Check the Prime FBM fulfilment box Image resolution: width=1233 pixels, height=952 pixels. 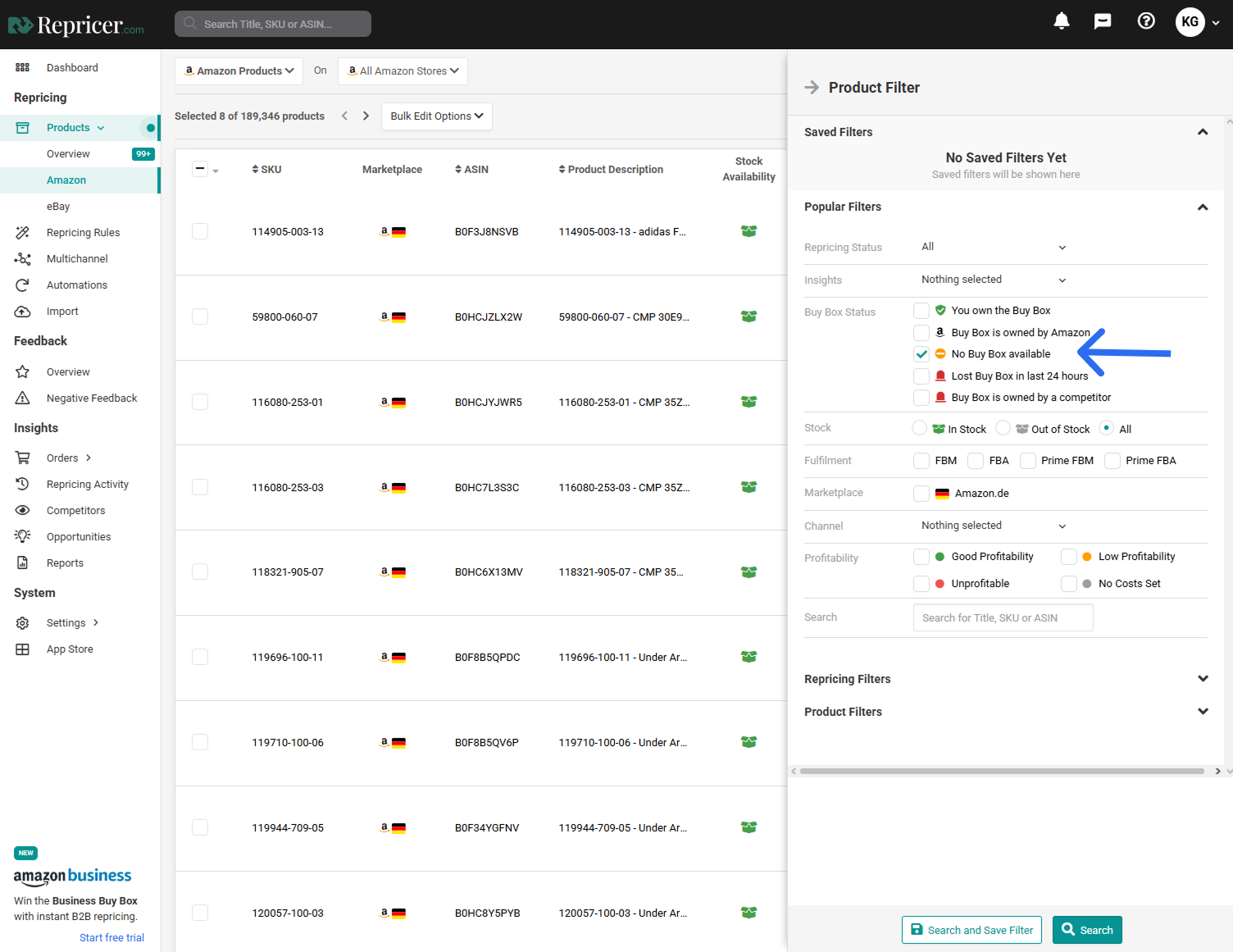pos(1028,461)
